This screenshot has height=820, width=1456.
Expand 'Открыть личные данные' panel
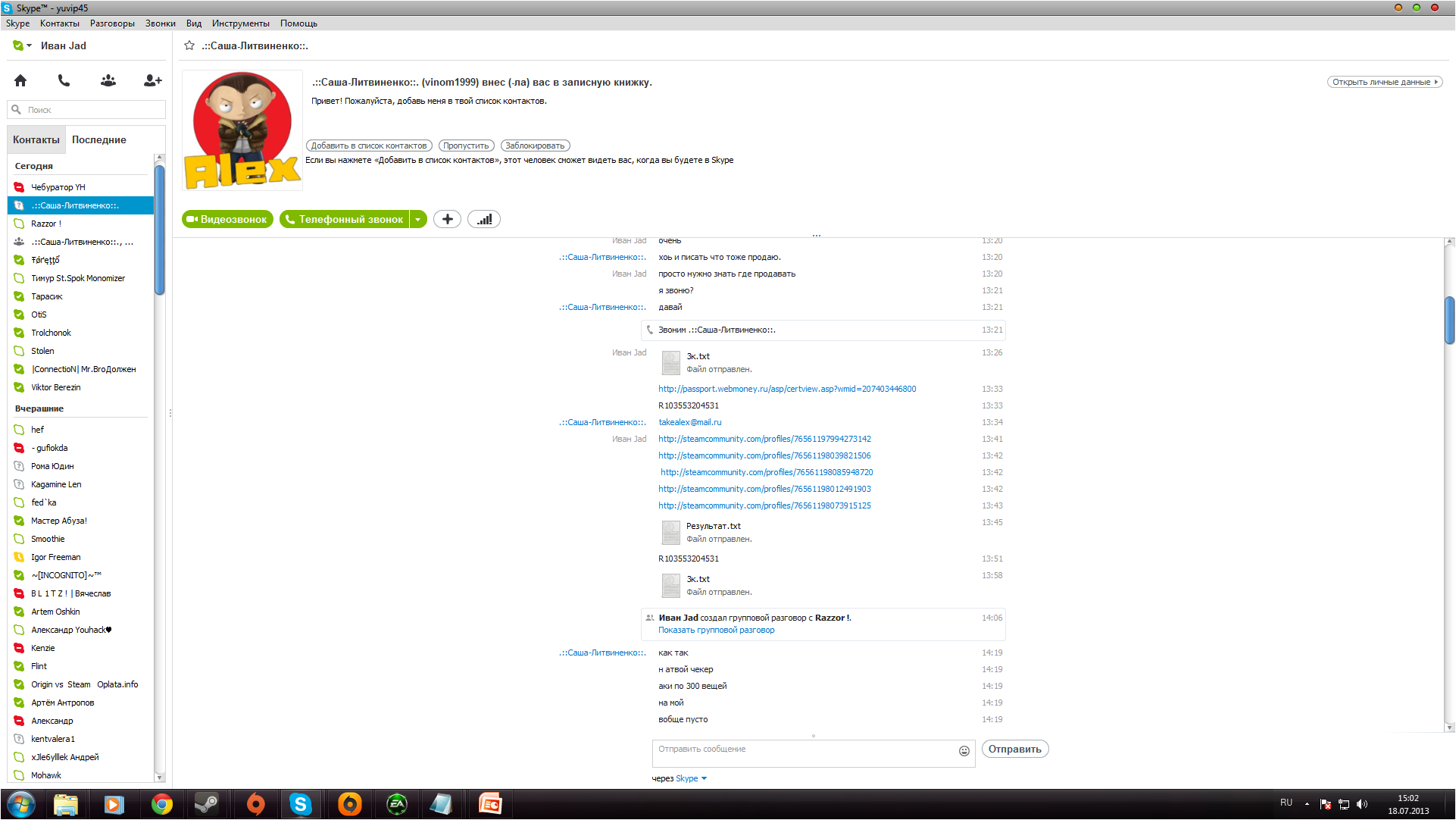(x=1384, y=82)
